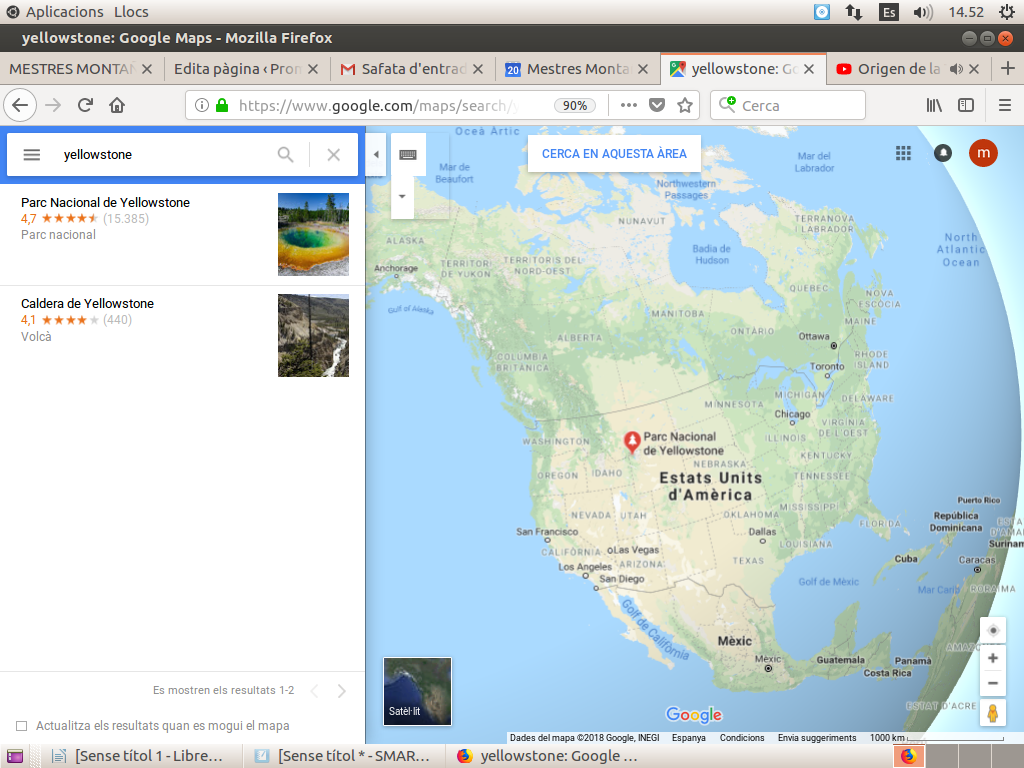This screenshot has width=1024, height=768.
Task: Open Google notifications bell
Action: (942, 153)
